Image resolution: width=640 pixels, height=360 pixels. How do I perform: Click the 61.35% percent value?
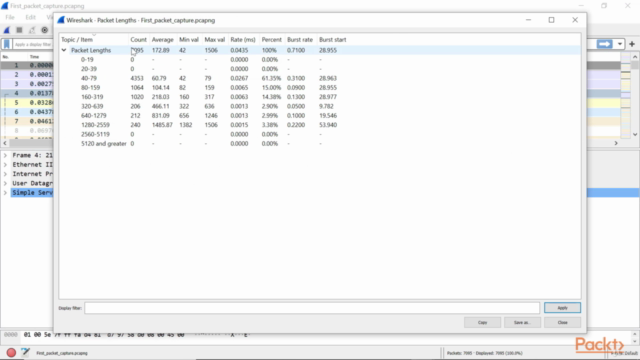pos(271,78)
